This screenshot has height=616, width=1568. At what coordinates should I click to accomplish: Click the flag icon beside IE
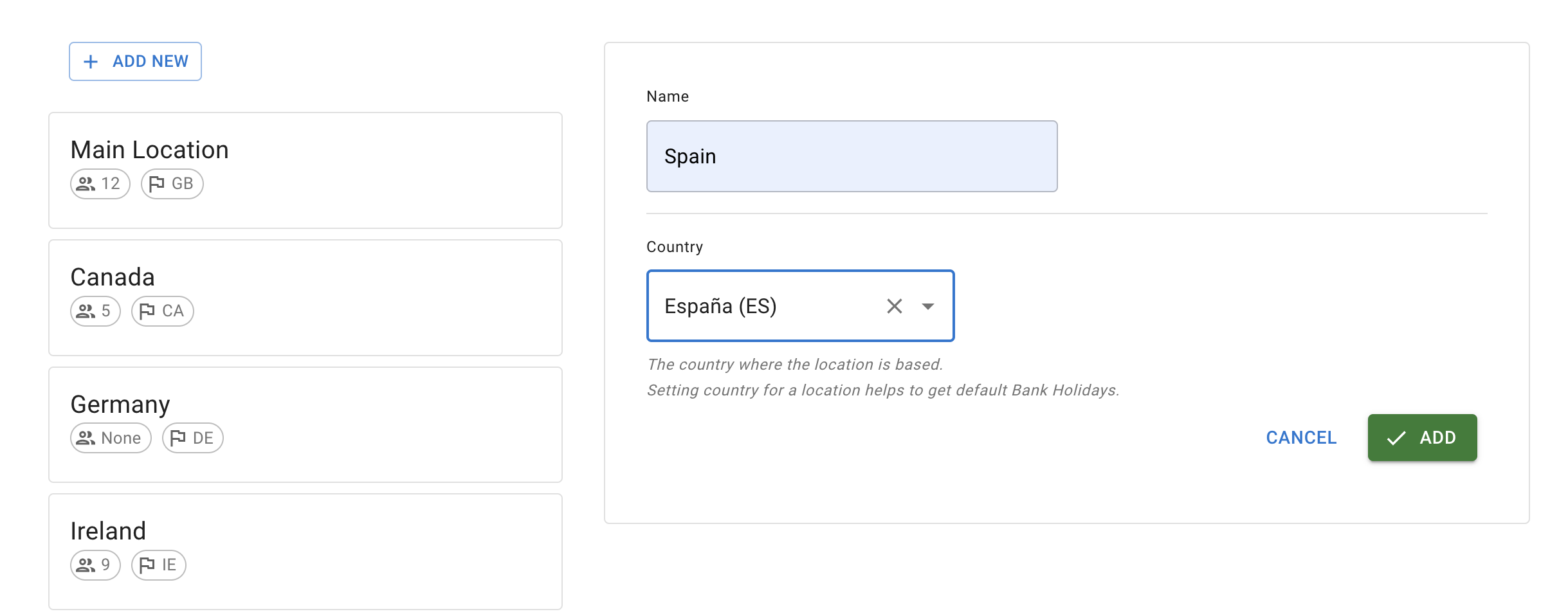click(x=147, y=565)
